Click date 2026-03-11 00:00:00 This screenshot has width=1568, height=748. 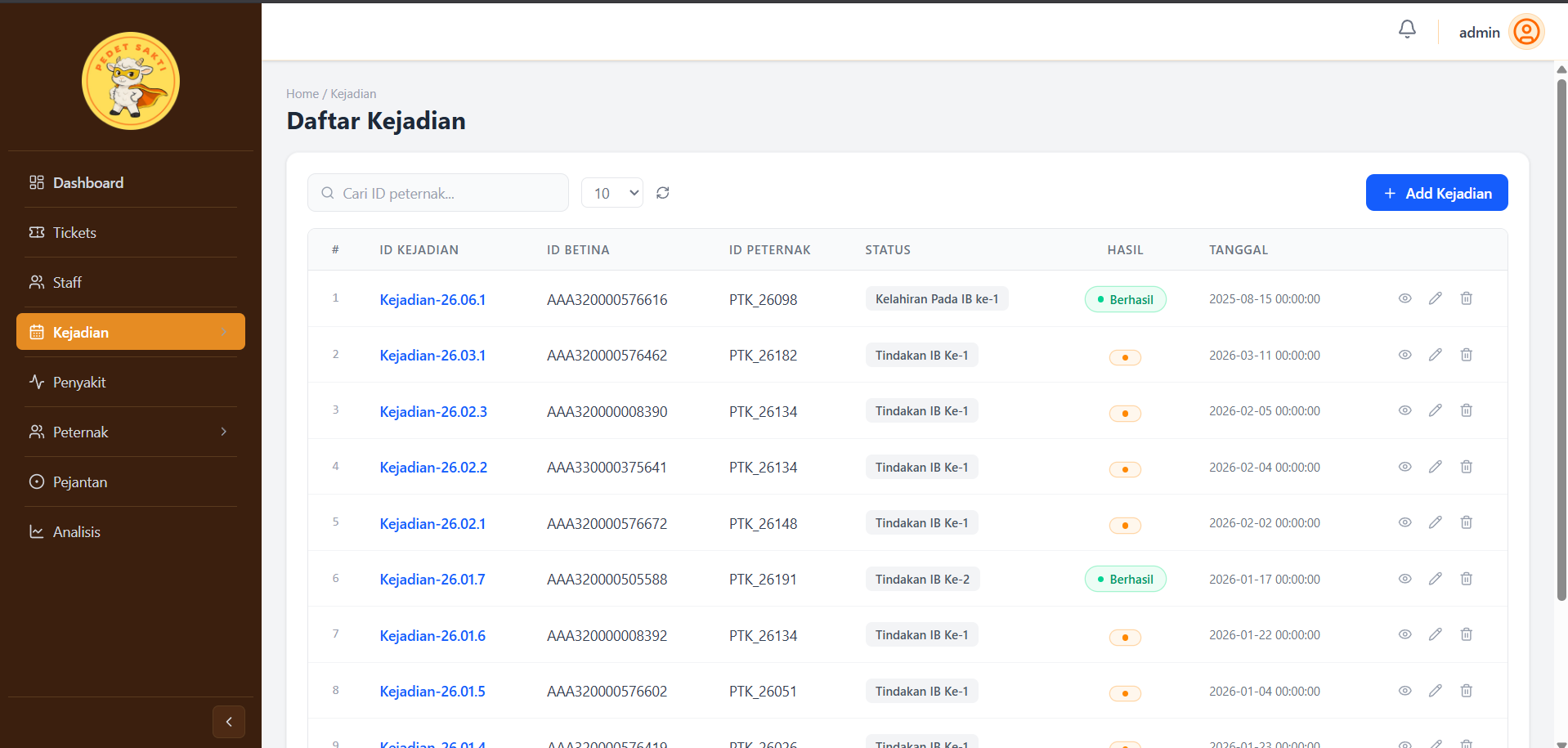coord(1265,356)
